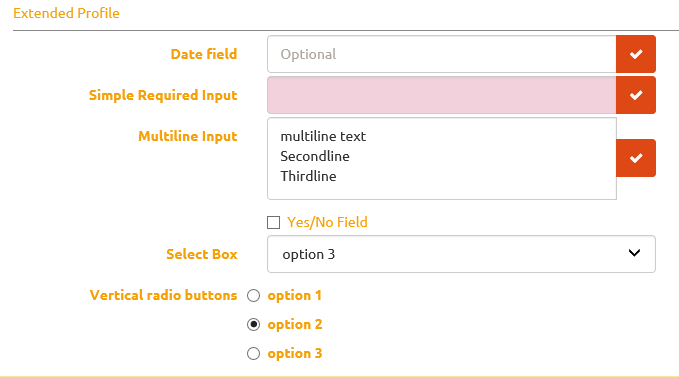
Task: Tick the Yes/No Field checkbox
Action: coord(273,222)
